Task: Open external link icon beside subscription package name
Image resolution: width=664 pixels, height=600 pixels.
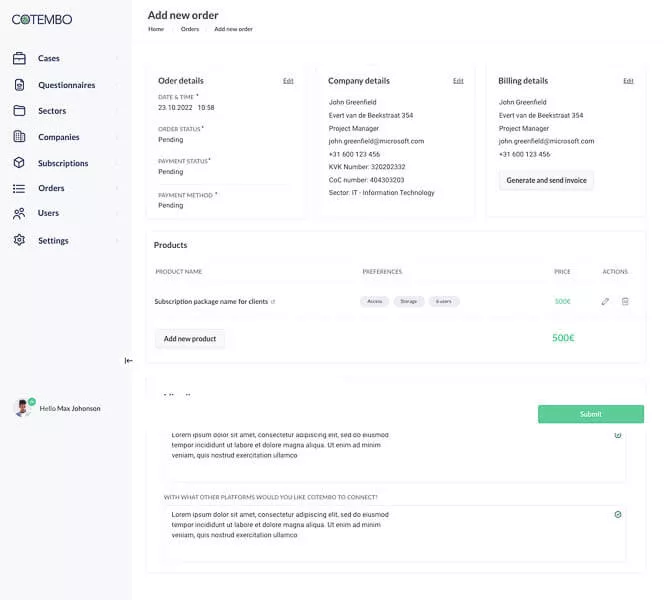Action: point(273,302)
